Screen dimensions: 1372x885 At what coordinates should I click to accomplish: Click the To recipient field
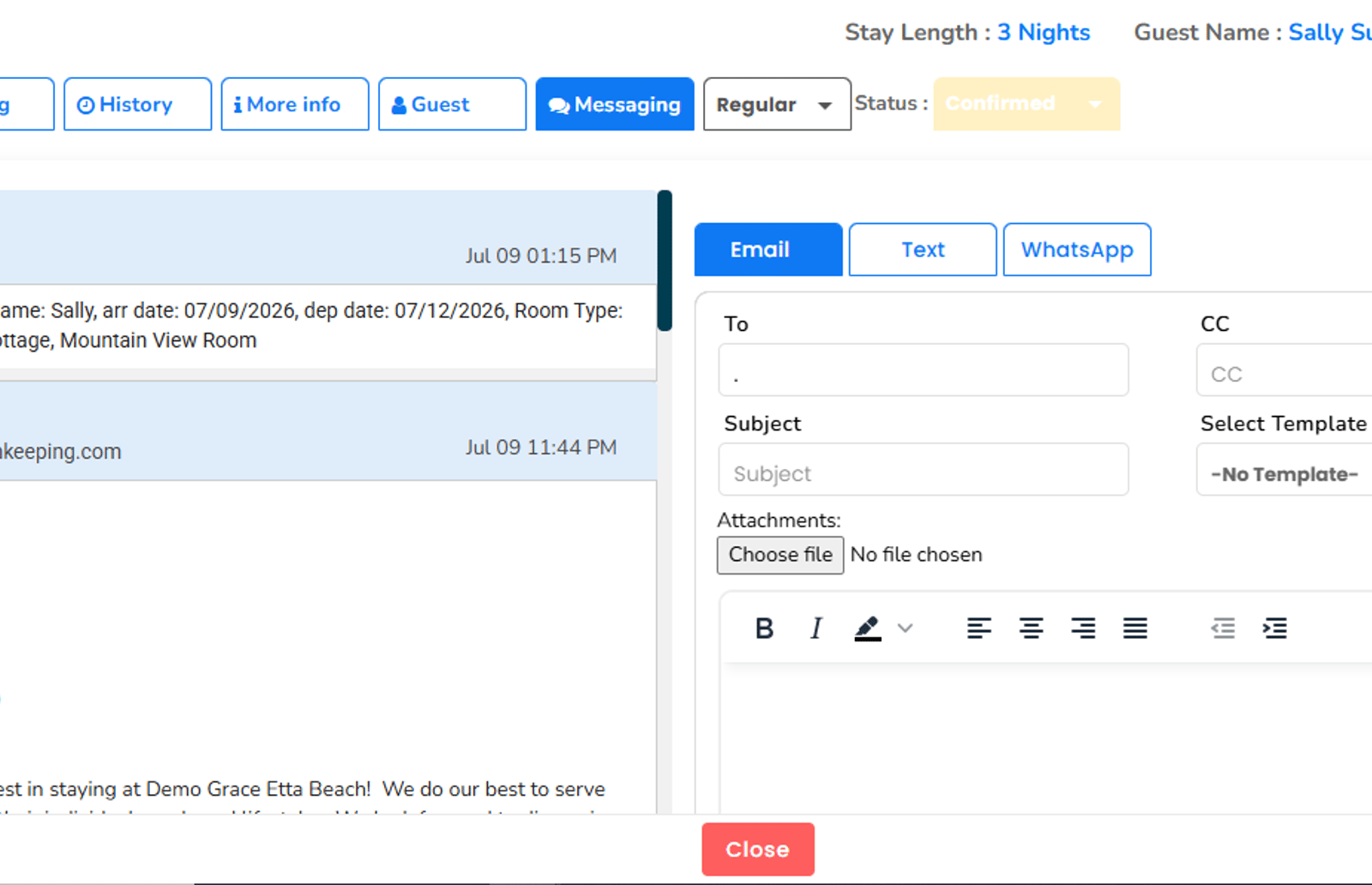tap(924, 370)
